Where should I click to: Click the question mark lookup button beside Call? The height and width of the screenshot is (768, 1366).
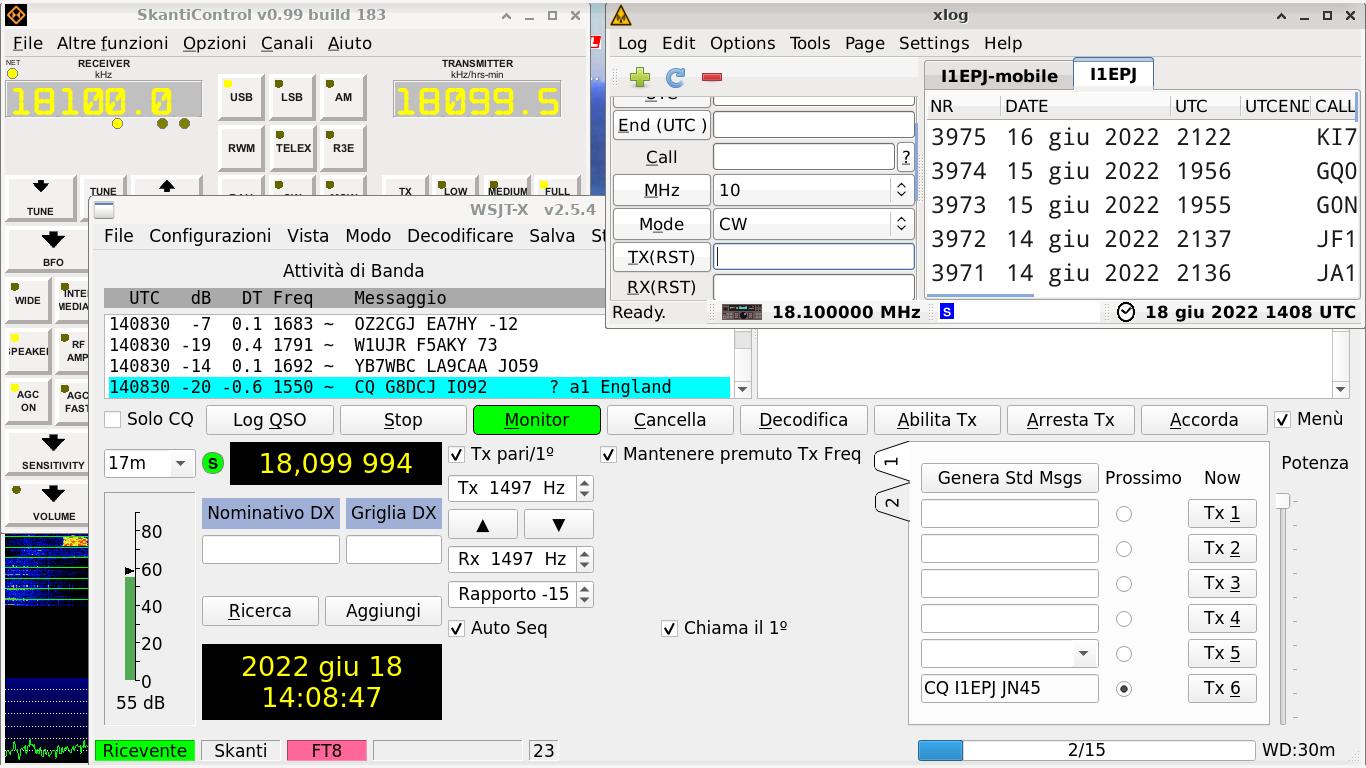[x=906, y=157]
